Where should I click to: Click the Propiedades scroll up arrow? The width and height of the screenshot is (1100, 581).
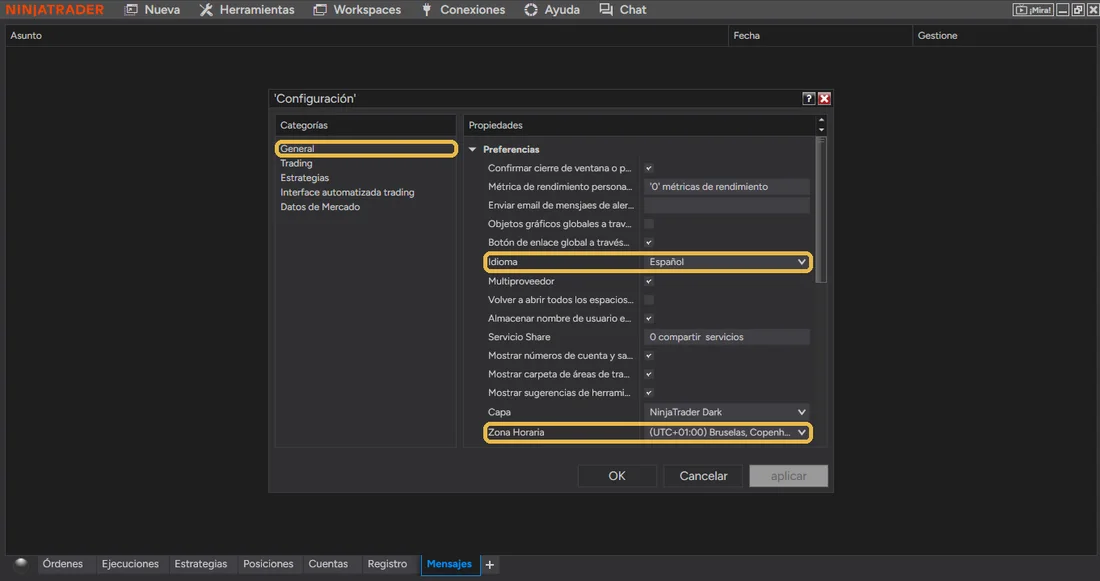(x=821, y=121)
